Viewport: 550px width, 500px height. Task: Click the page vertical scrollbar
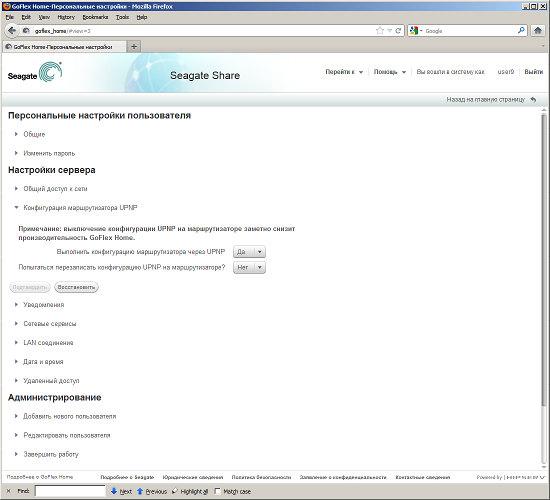544,260
